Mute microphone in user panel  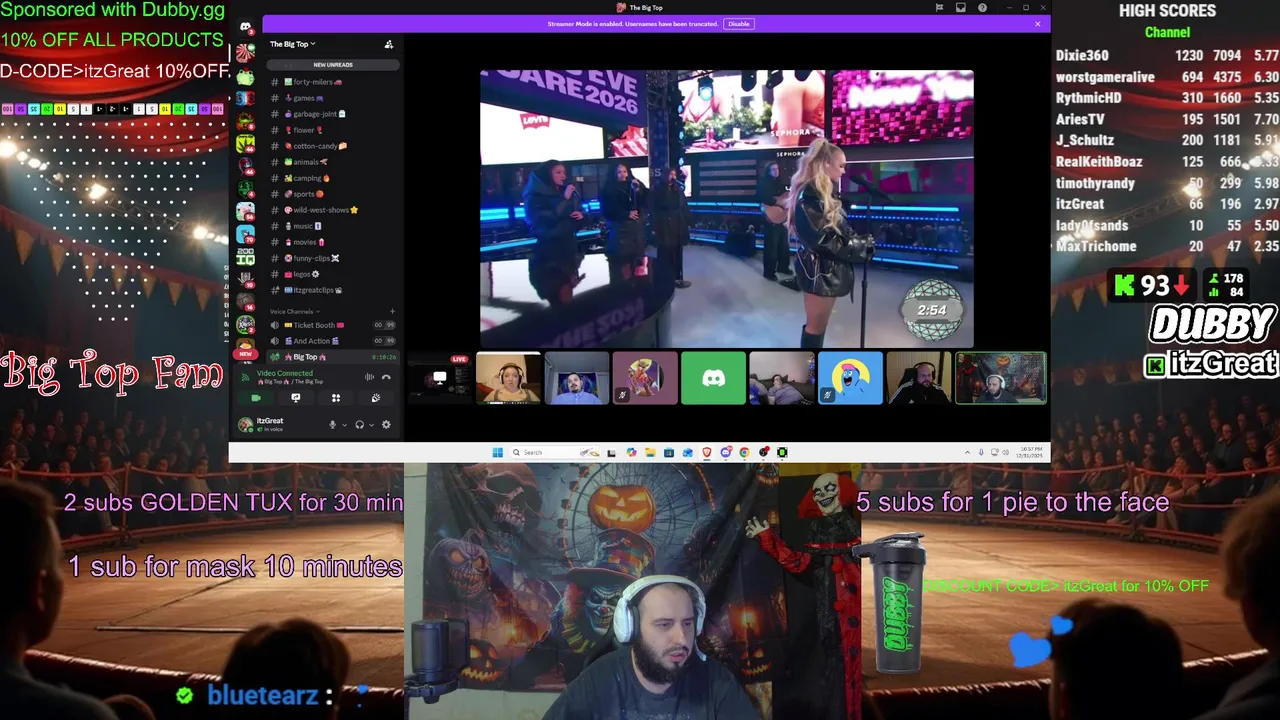(333, 425)
